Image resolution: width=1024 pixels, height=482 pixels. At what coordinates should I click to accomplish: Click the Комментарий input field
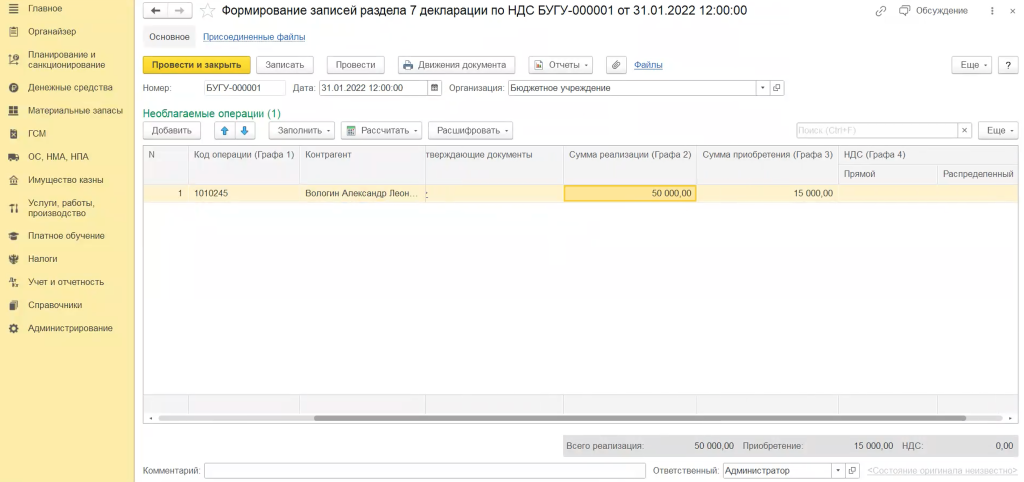click(x=424, y=470)
